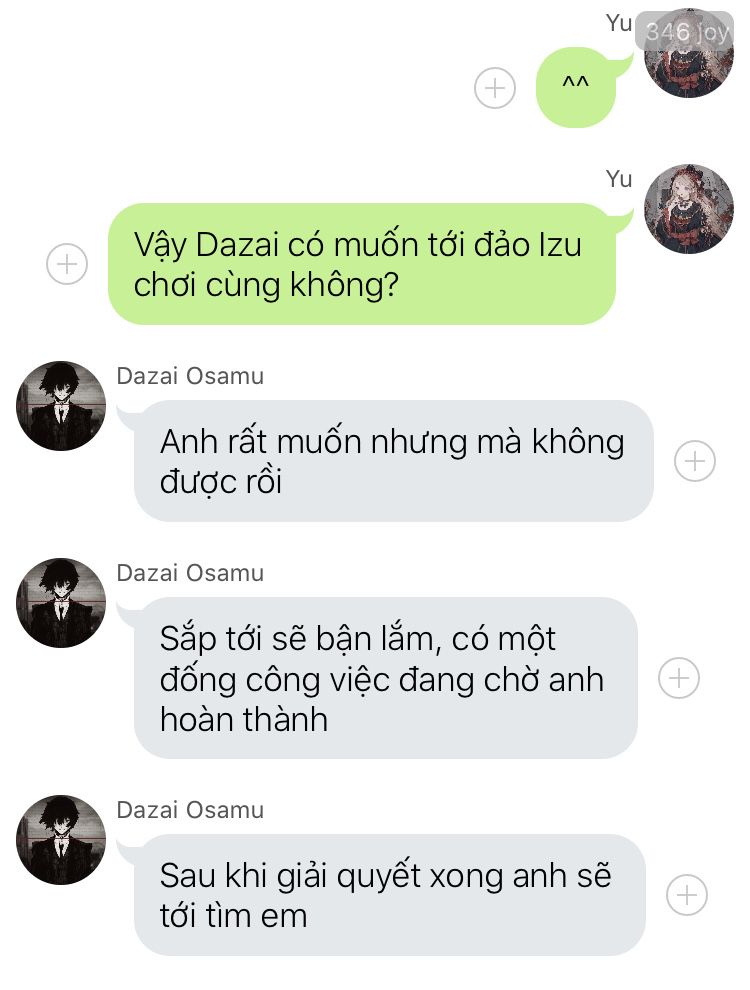Screen dimensions: 750x990
Task: Click the "346 joy" badge
Action: point(686,31)
